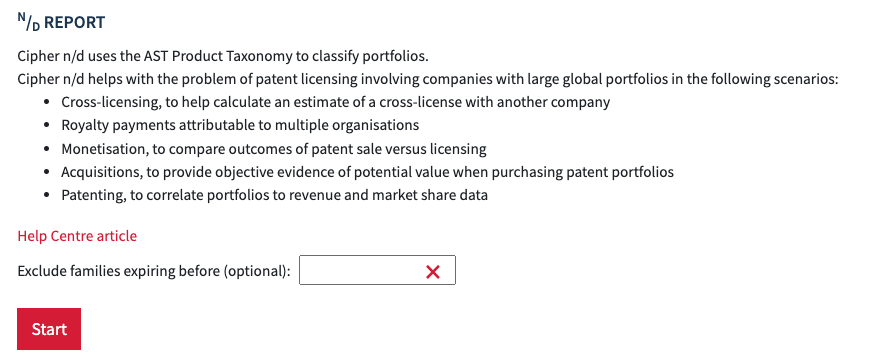The width and height of the screenshot is (885, 363).
Task: Focus the exclude families expiry date field
Action: 377,270
